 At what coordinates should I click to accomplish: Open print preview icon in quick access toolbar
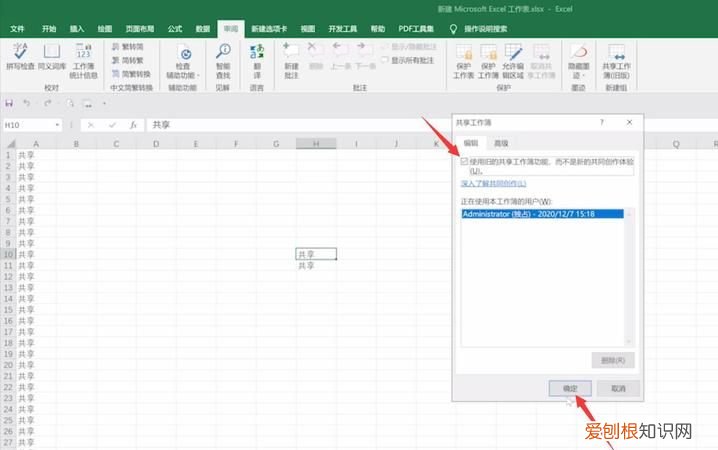[70, 103]
